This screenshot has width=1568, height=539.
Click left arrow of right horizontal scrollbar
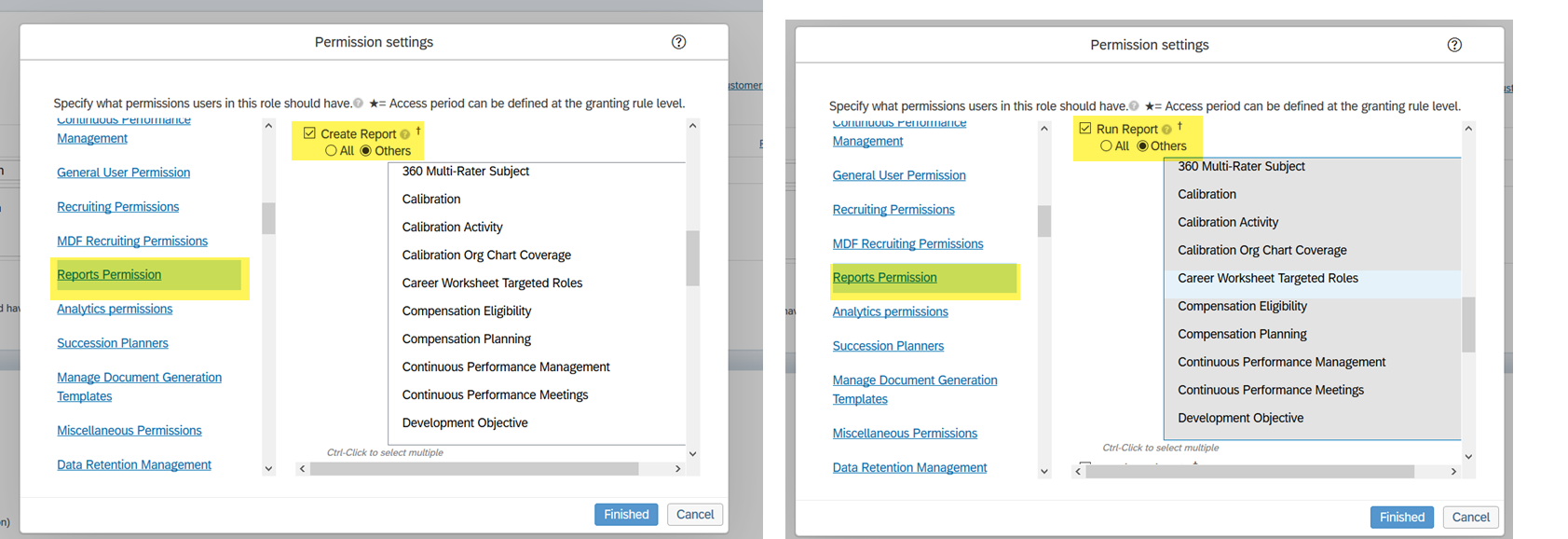pos(1078,472)
